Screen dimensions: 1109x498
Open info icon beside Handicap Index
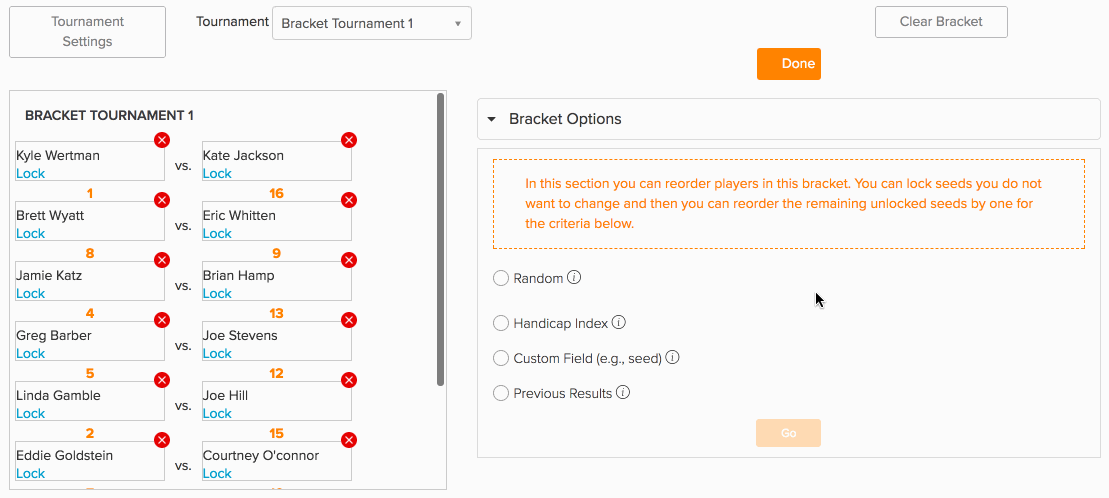[619, 323]
